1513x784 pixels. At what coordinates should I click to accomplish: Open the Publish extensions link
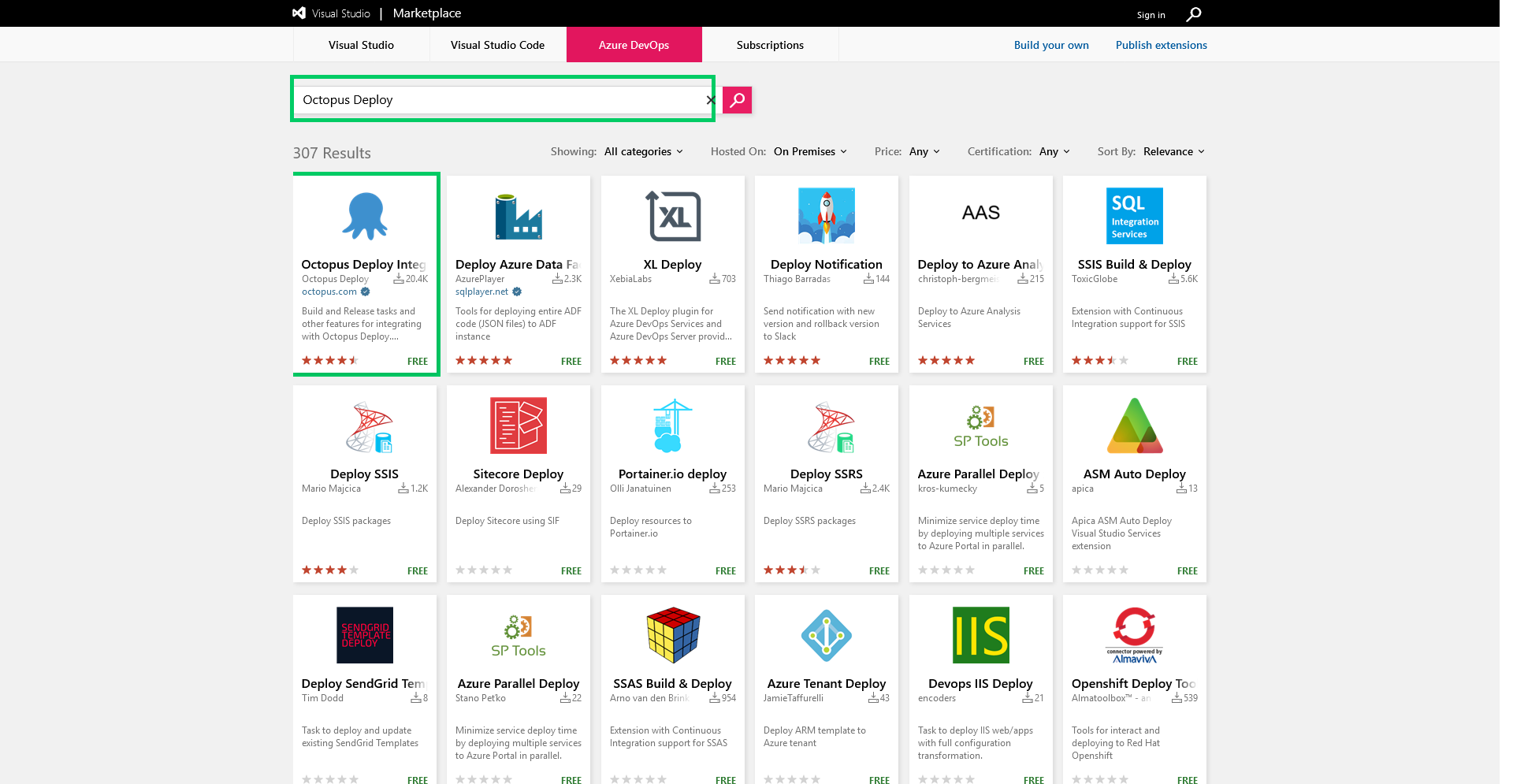pyautogui.click(x=1161, y=45)
